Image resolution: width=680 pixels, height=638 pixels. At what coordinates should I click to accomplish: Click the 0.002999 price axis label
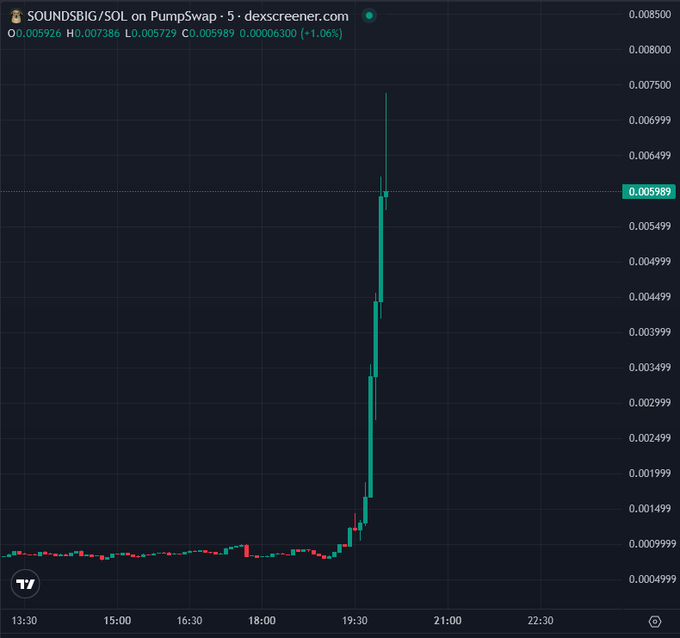click(x=650, y=403)
